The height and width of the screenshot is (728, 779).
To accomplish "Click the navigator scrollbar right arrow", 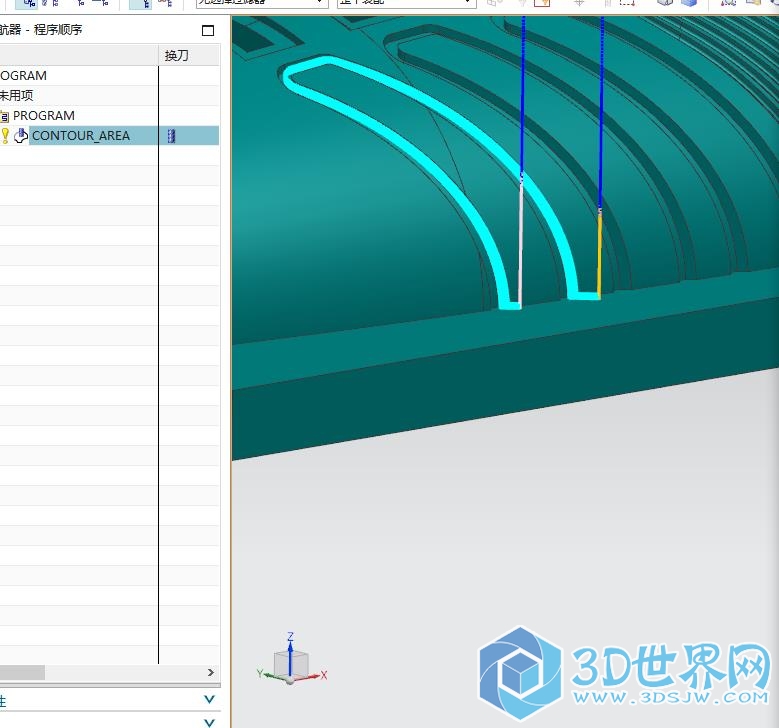I will pos(211,672).
